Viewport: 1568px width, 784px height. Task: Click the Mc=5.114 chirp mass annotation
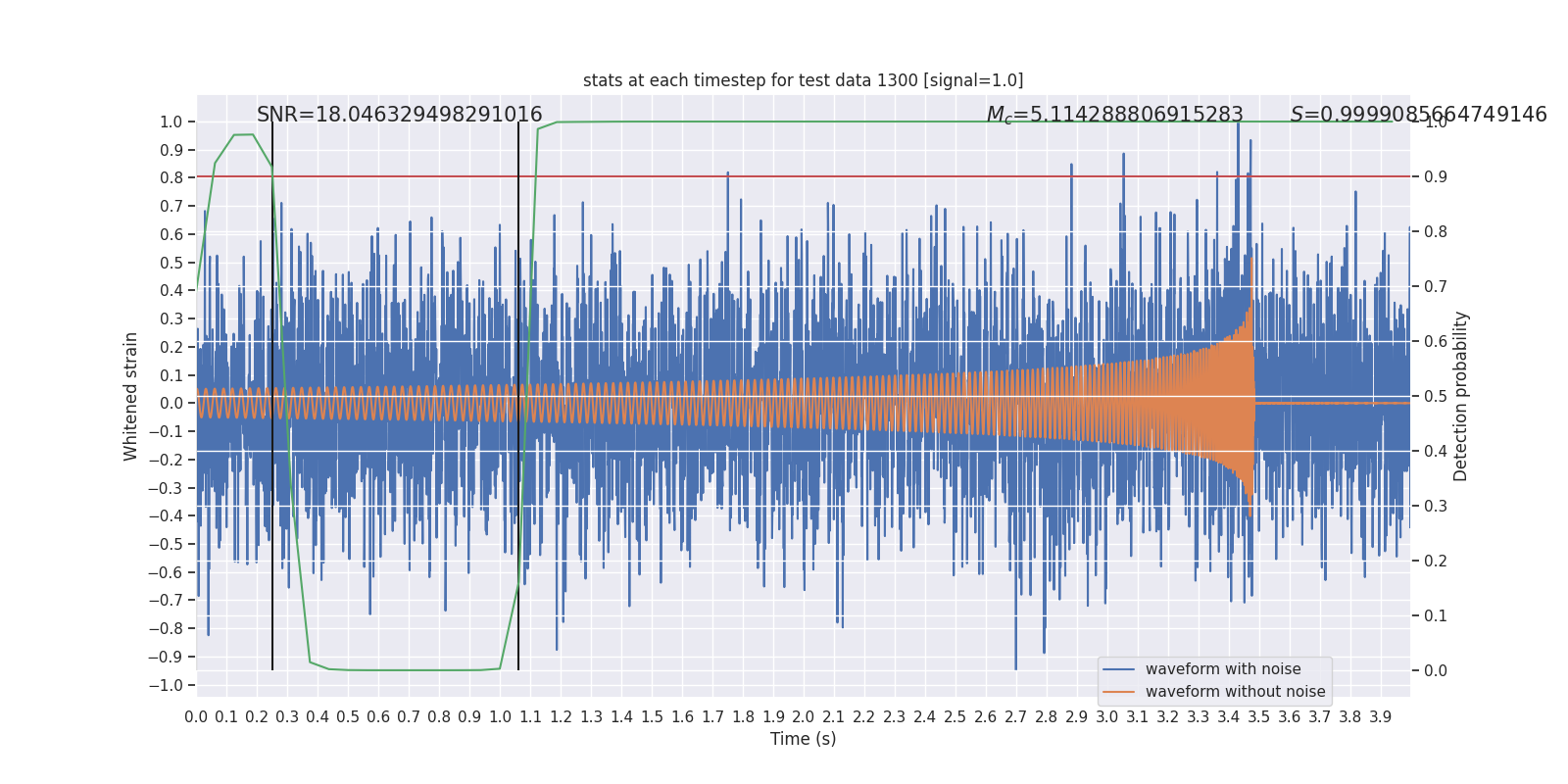tap(1114, 115)
